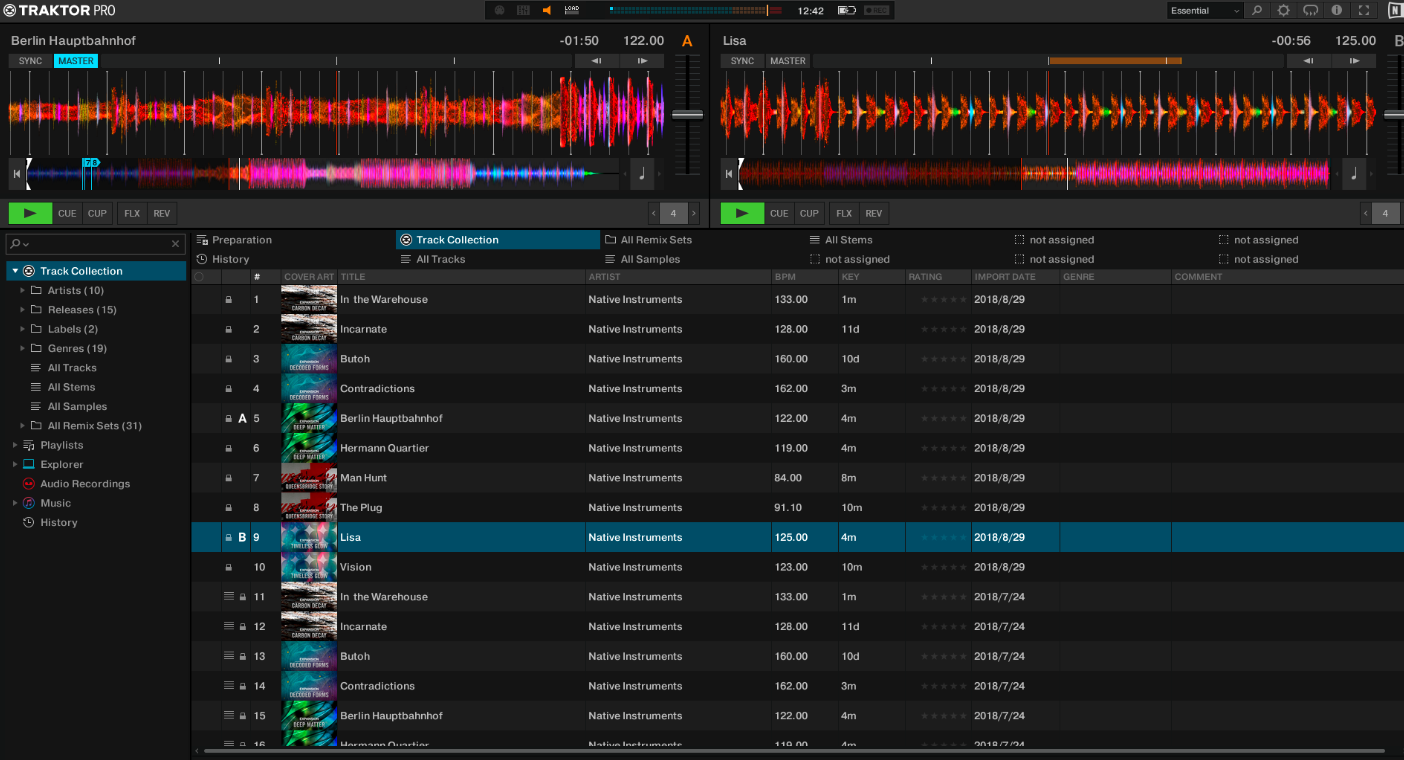Open History in the browser tree
This screenshot has height=760, width=1404.
coord(59,523)
